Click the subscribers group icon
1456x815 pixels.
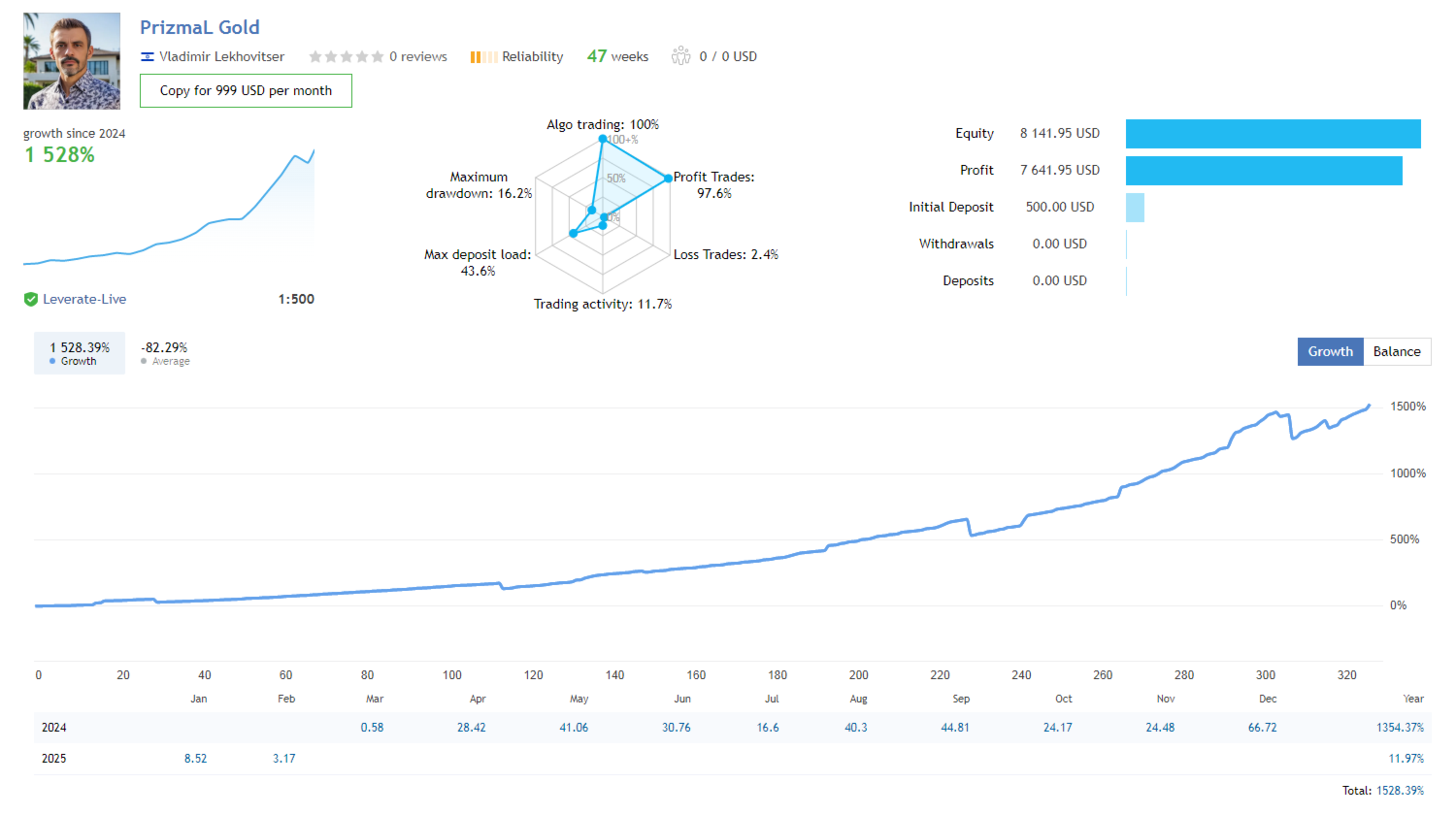(x=680, y=56)
